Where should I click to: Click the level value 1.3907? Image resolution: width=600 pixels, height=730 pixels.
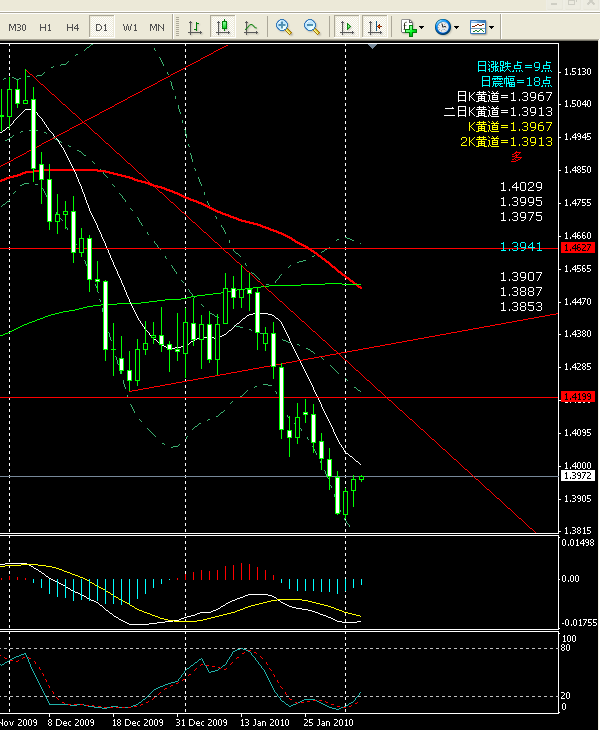[x=521, y=277]
